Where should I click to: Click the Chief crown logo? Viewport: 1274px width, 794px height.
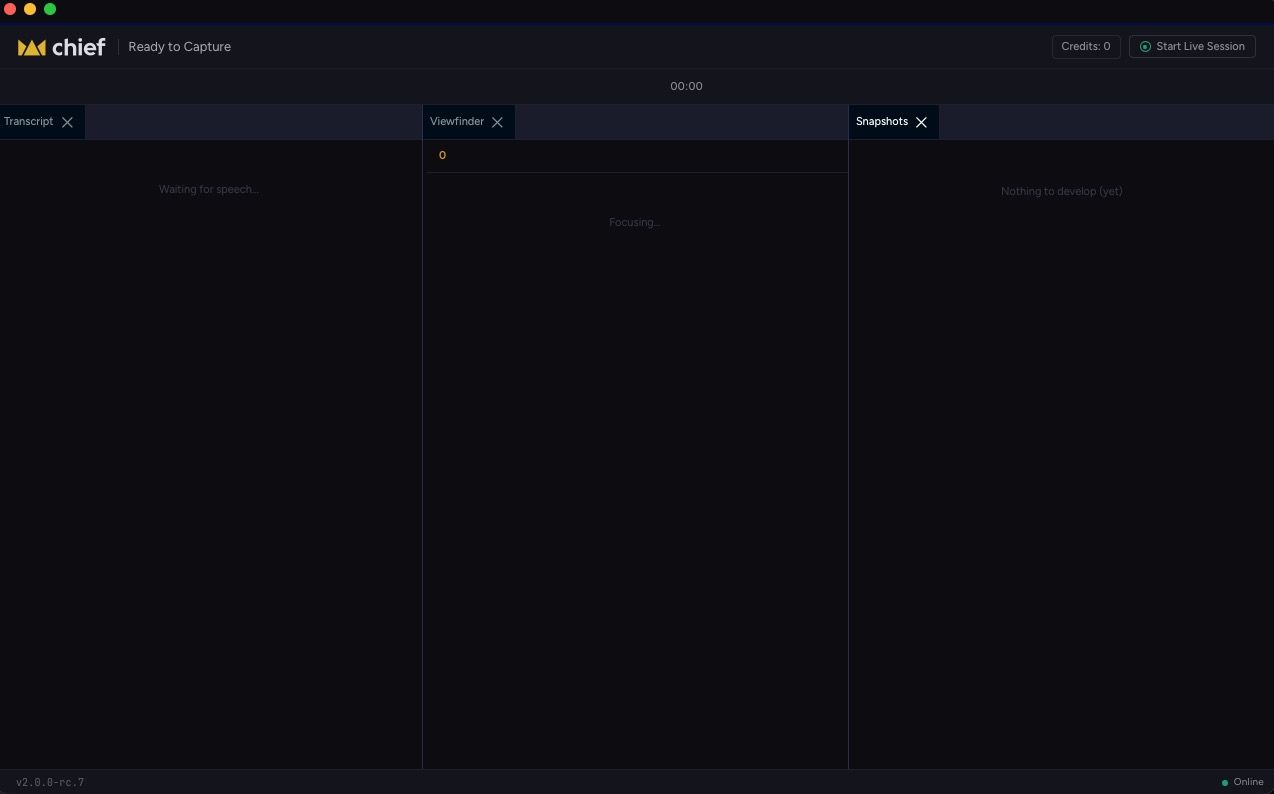point(32,47)
